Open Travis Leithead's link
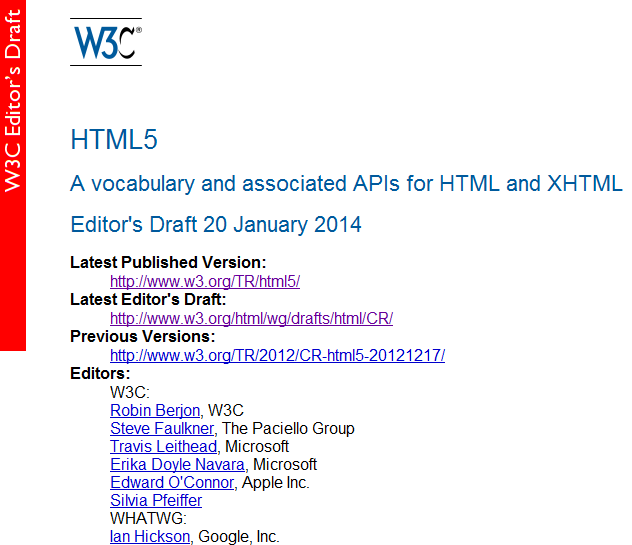The height and width of the screenshot is (545, 632). (165, 446)
